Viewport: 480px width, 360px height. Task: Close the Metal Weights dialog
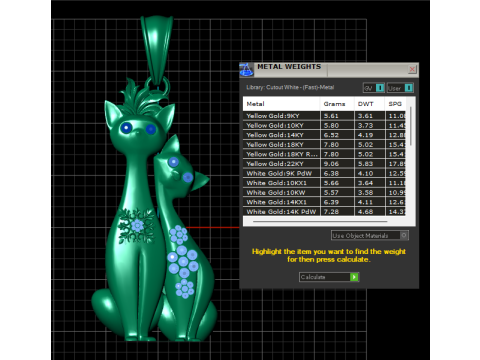click(412, 69)
